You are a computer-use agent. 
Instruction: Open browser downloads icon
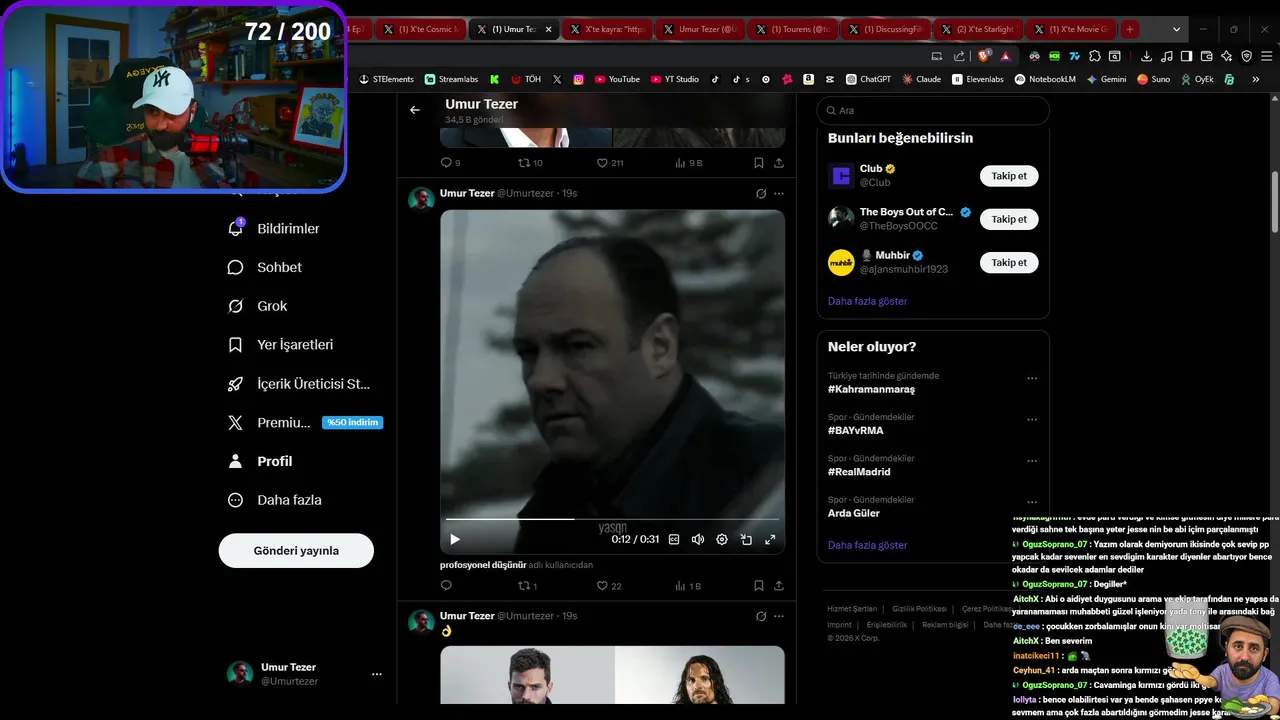[1146, 56]
